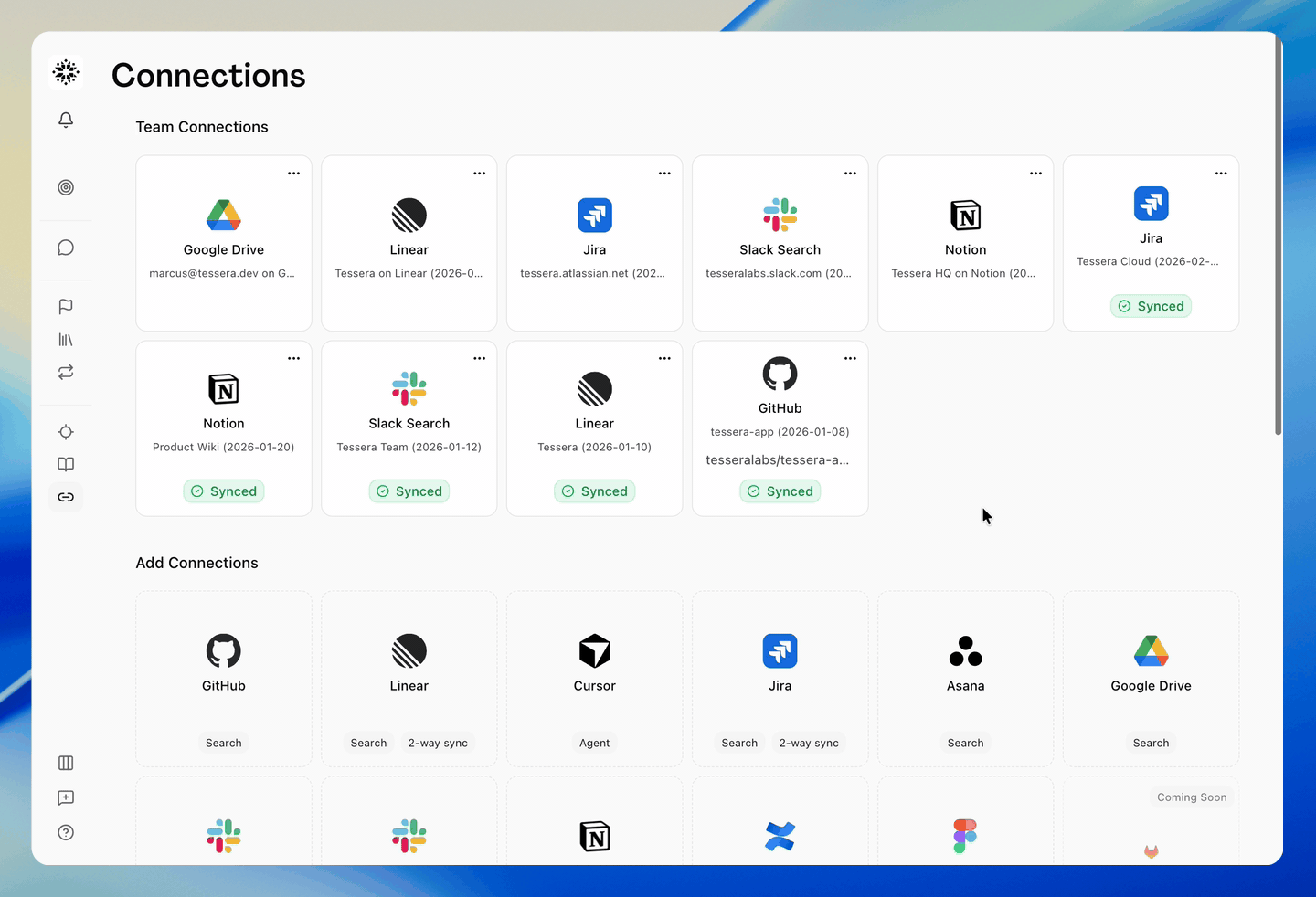Viewport: 1316px width, 897px height.
Task: Open the options menu on Jira tessera.atlassian.net card
Action: [665, 173]
